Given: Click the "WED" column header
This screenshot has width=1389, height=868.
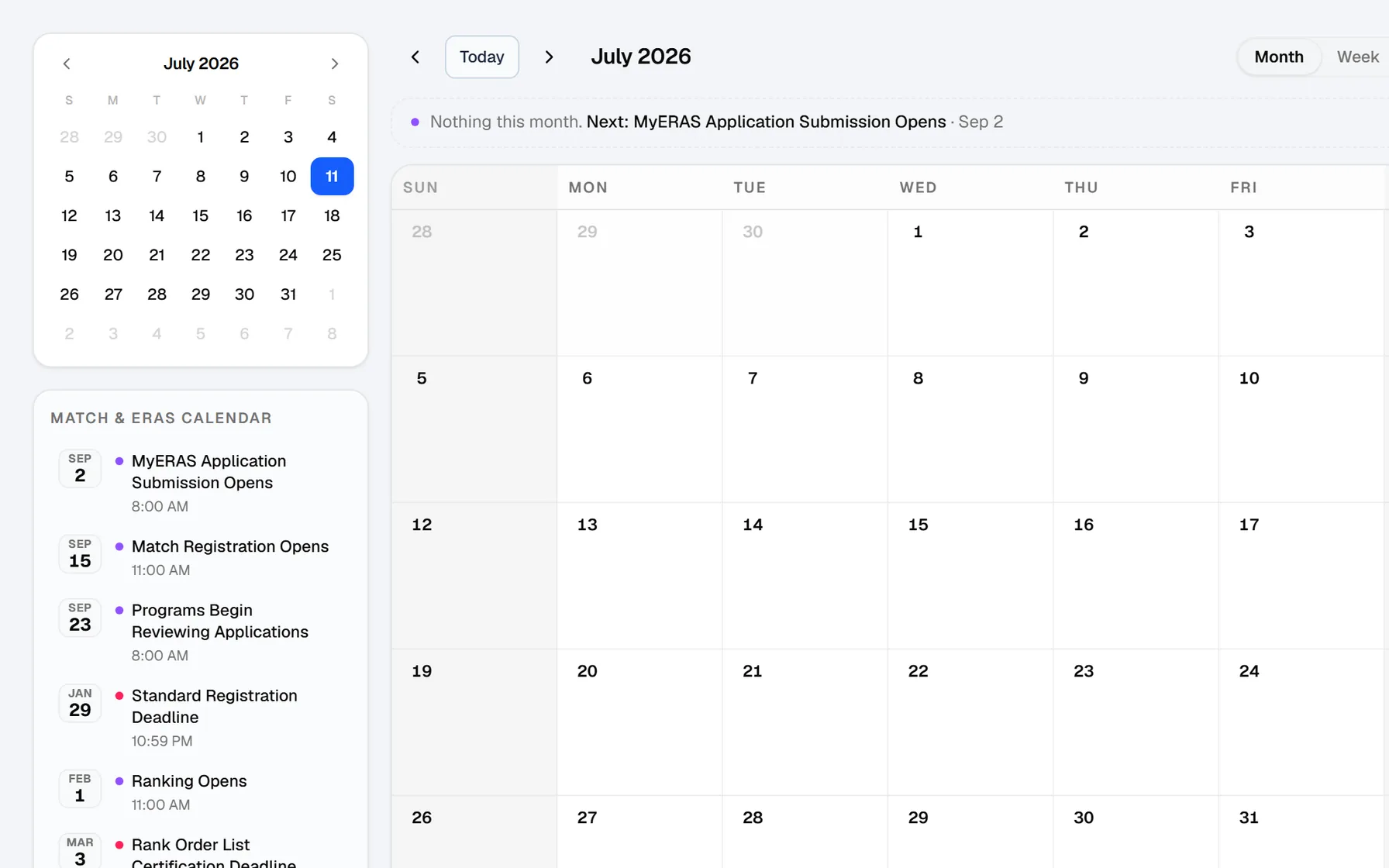Looking at the screenshot, I should (x=919, y=188).
